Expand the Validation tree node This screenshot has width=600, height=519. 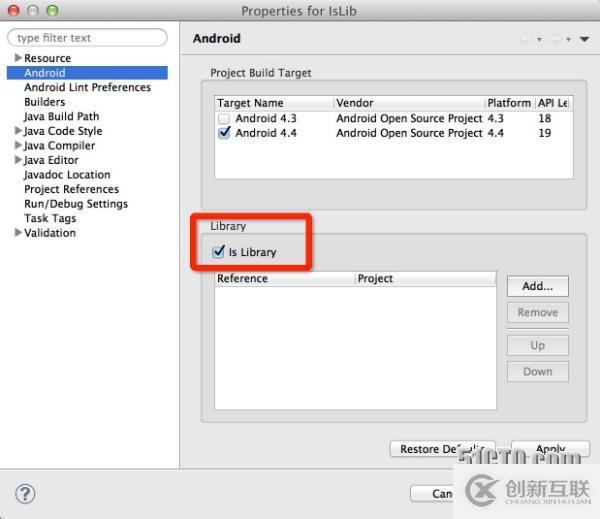(x=18, y=233)
